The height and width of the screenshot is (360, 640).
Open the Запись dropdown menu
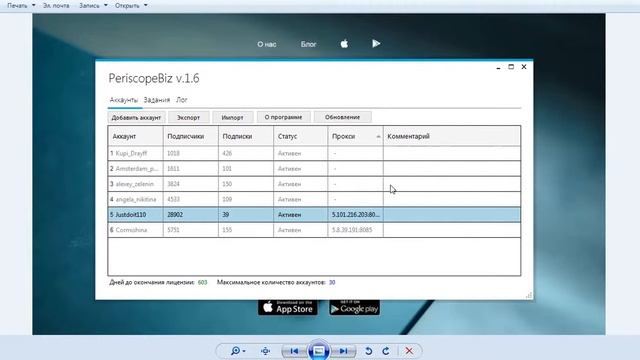[x=93, y=6]
